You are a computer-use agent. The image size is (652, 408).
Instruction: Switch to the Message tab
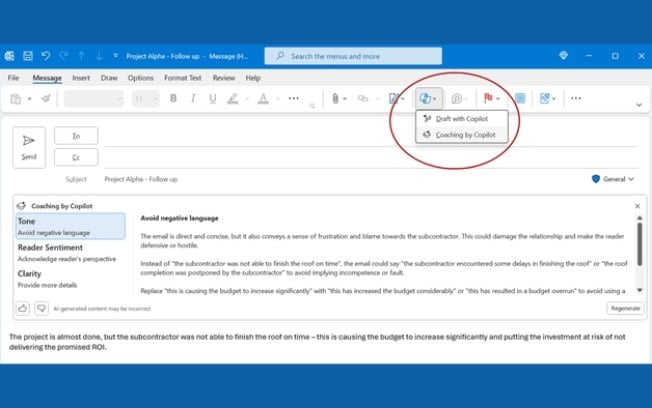click(x=47, y=78)
